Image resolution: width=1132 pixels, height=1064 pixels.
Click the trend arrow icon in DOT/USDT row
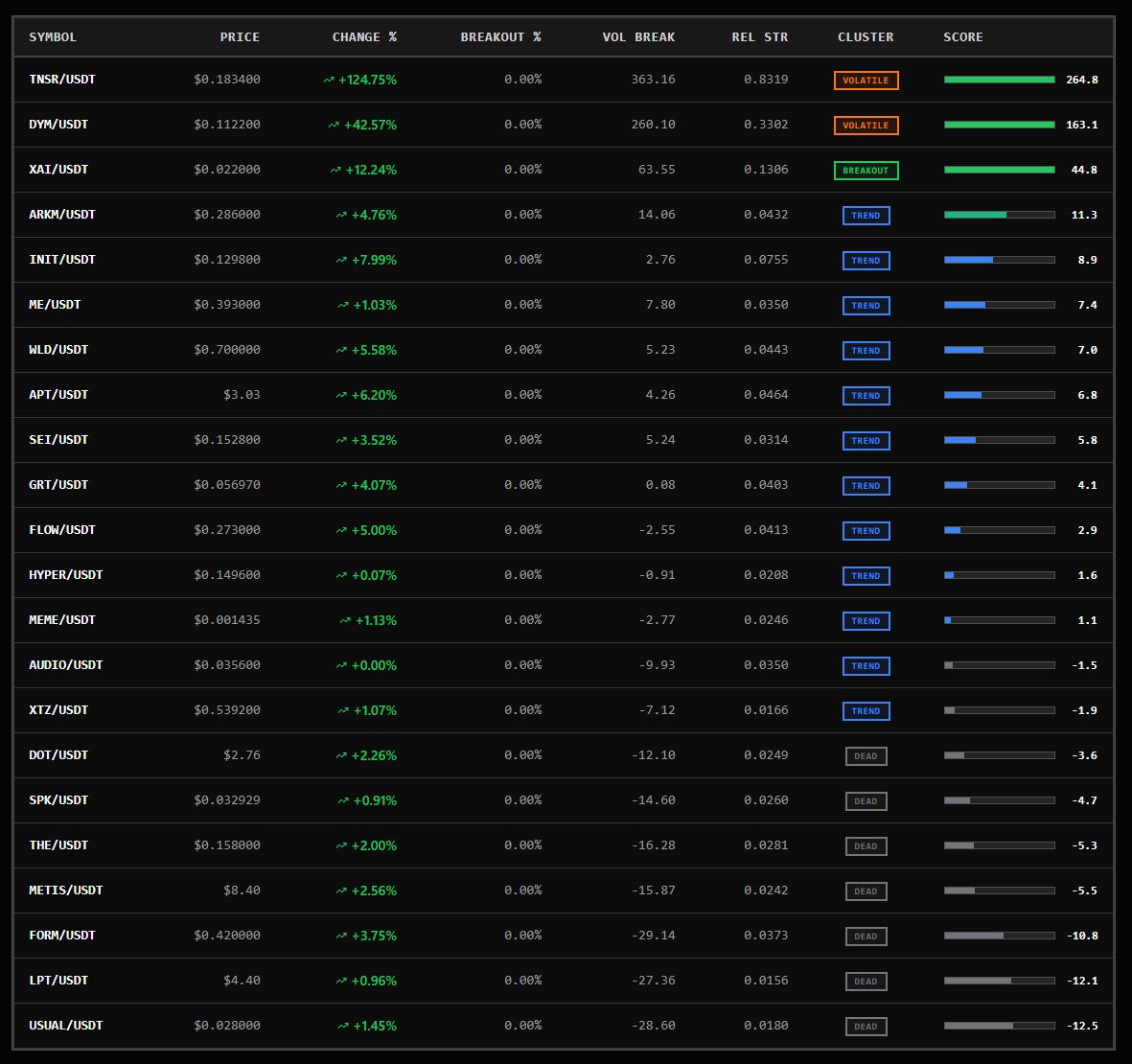point(341,755)
